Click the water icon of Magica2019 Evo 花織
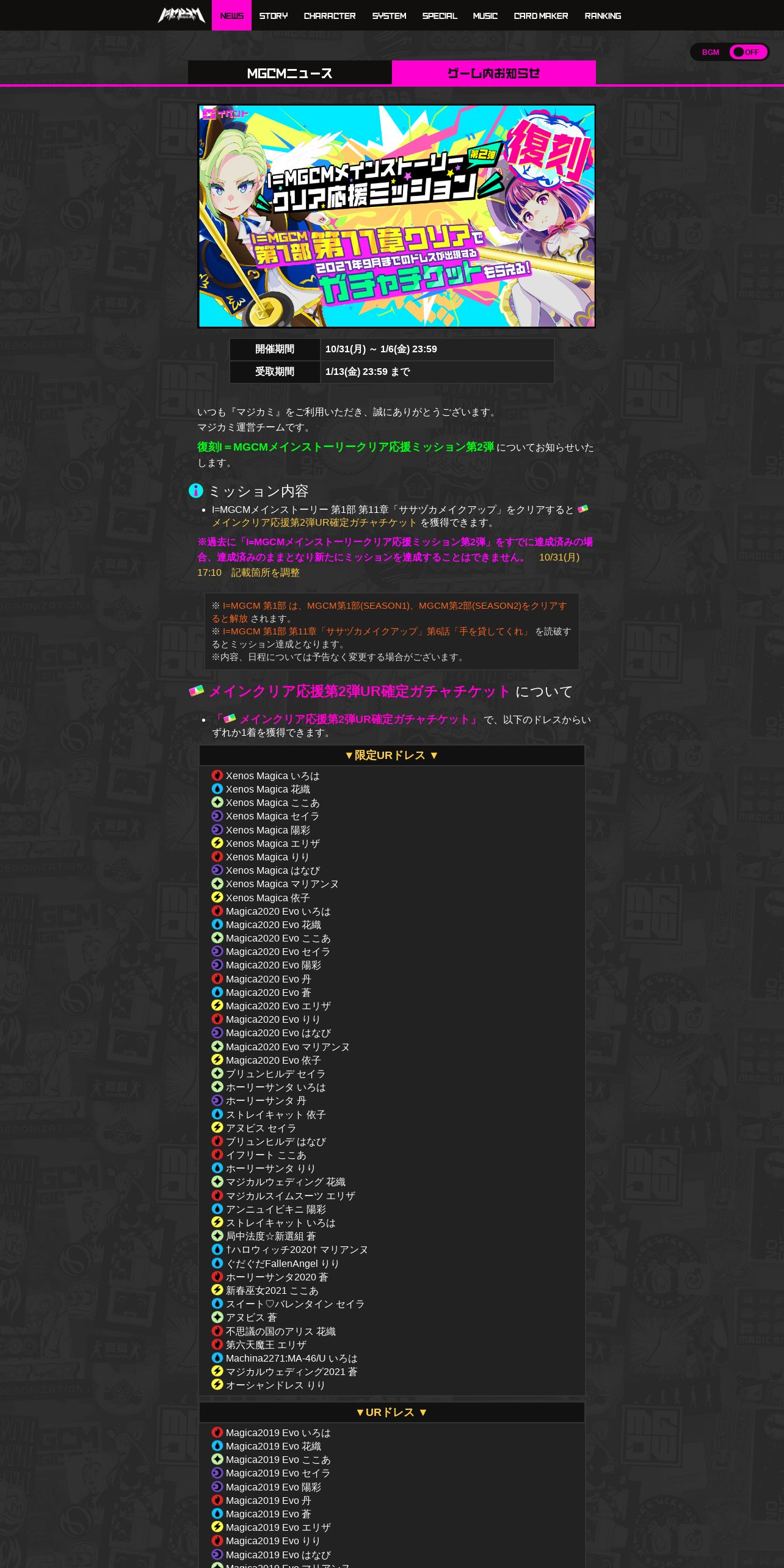 (217, 1445)
